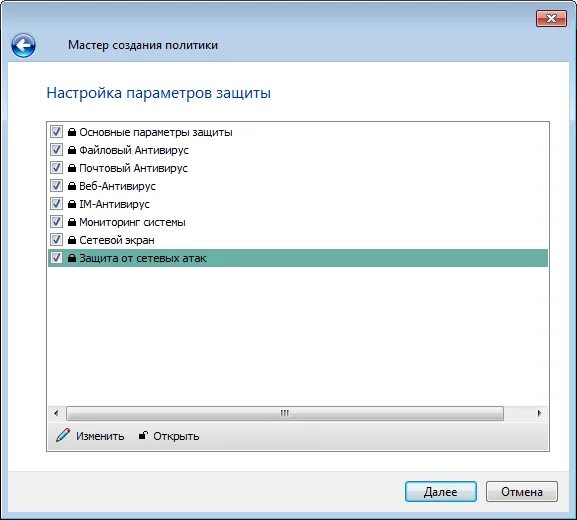Click the lock icon beside Защита от сетевых атак
Viewport: 577px width, 520px height.
pos(72,258)
